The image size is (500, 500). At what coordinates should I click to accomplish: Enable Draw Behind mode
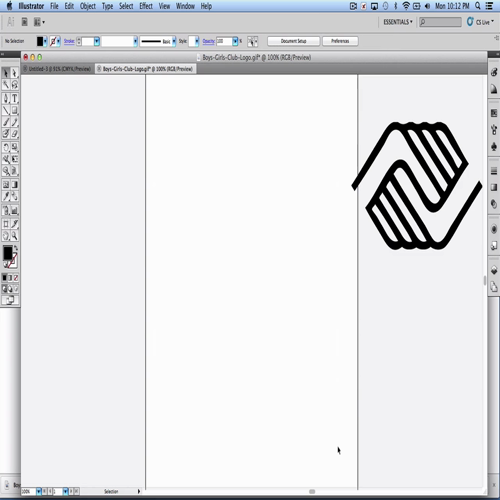[x=10, y=289]
